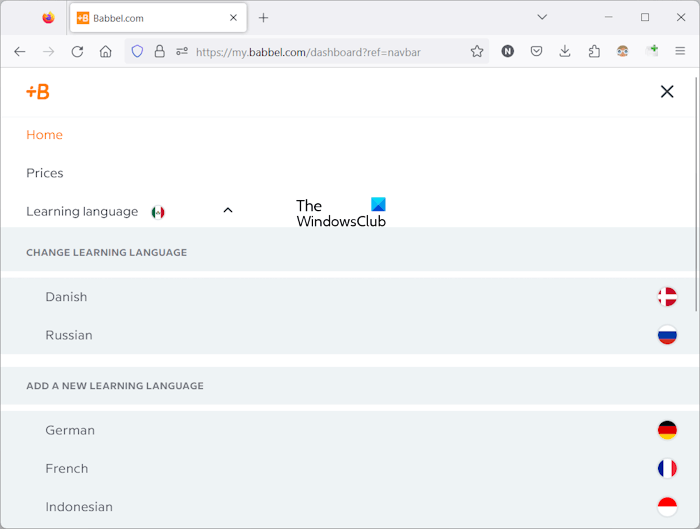View site security padlock info
Screen dimensions: 700x529
point(159,52)
